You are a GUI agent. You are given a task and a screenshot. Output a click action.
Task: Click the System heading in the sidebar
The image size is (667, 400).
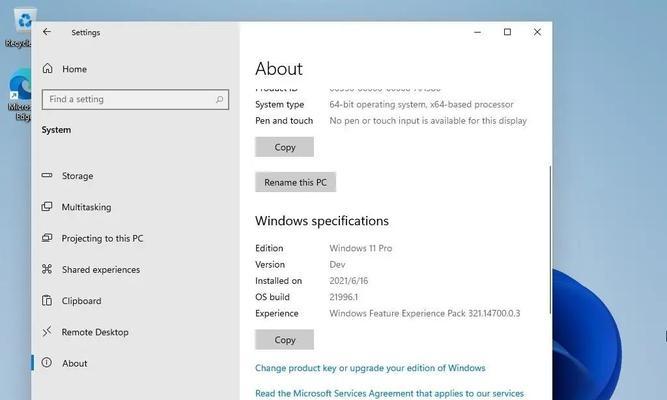click(x=56, y=130)
